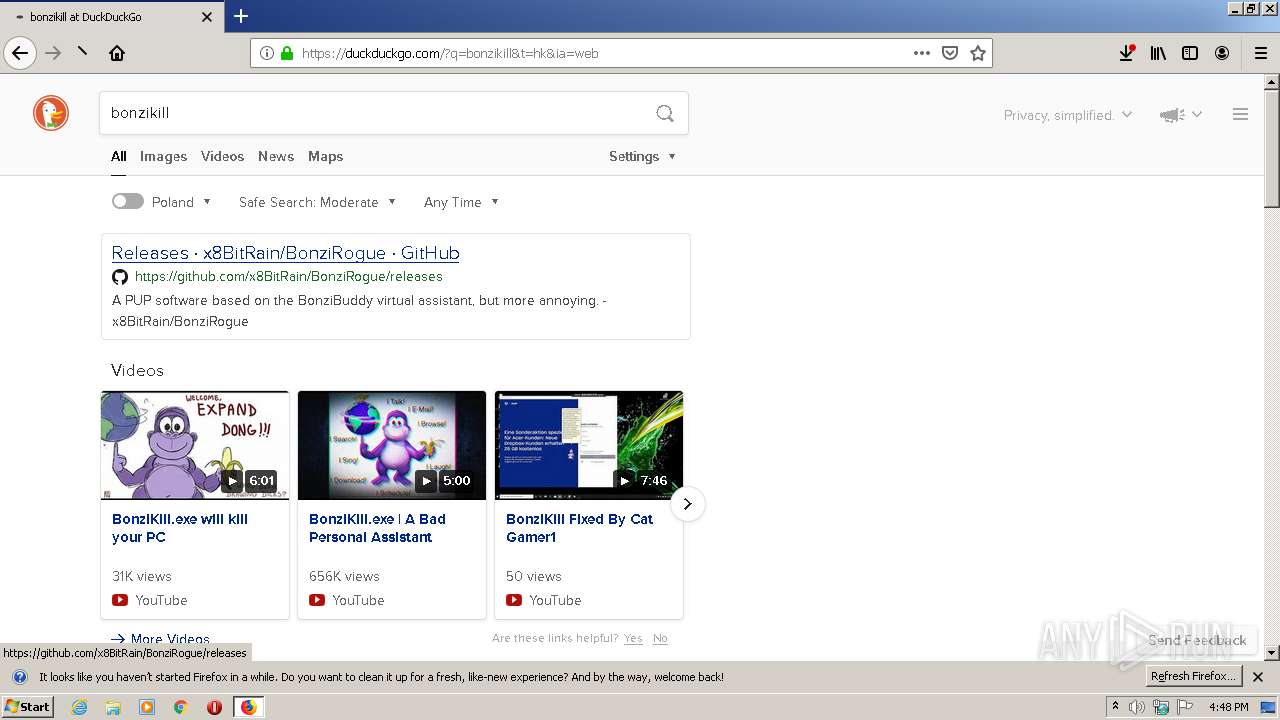Close the bonzikill browser tab
The height and width of the screenshot is (720, 1280).
(207, 17)
